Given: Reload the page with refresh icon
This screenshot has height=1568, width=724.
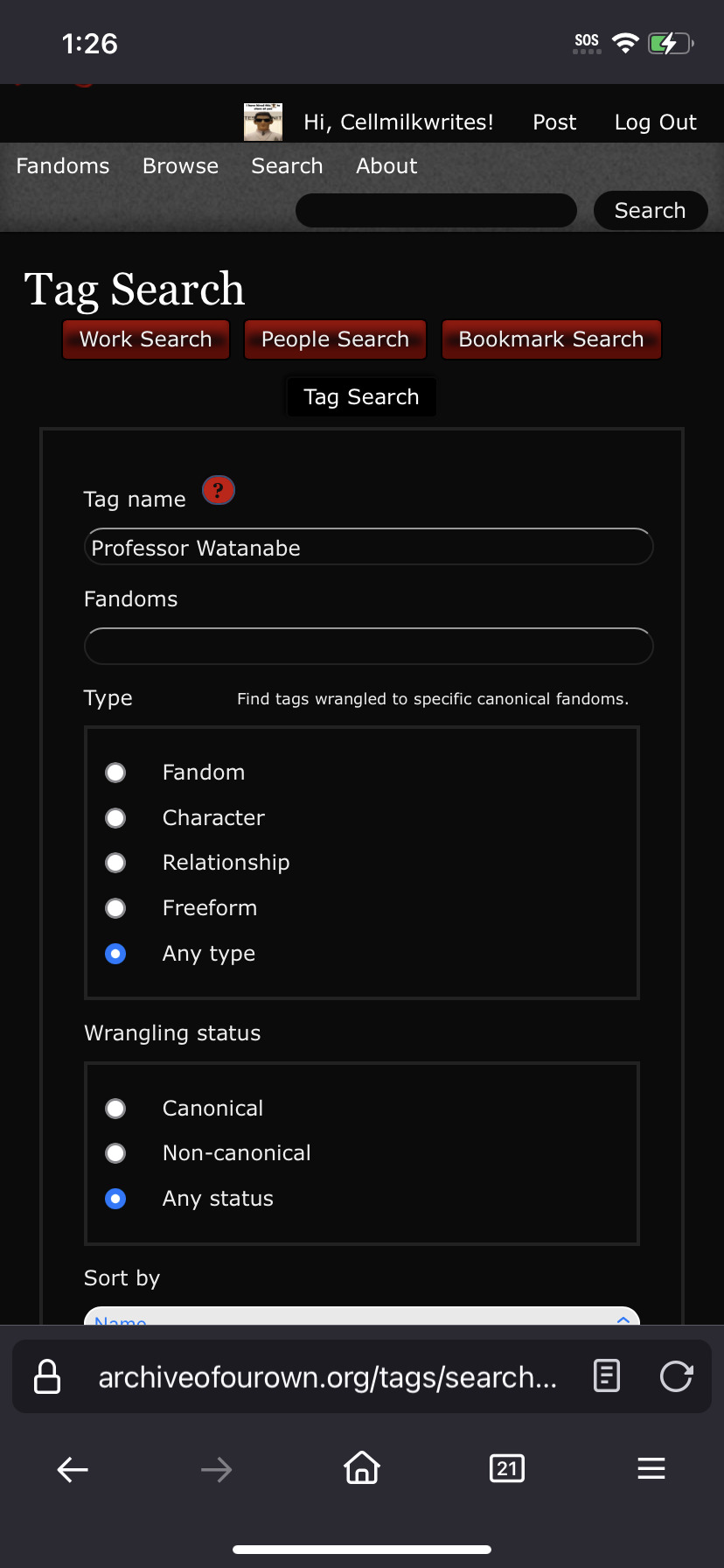Looking at the screenshot, I should click(x=677, y=1376).
